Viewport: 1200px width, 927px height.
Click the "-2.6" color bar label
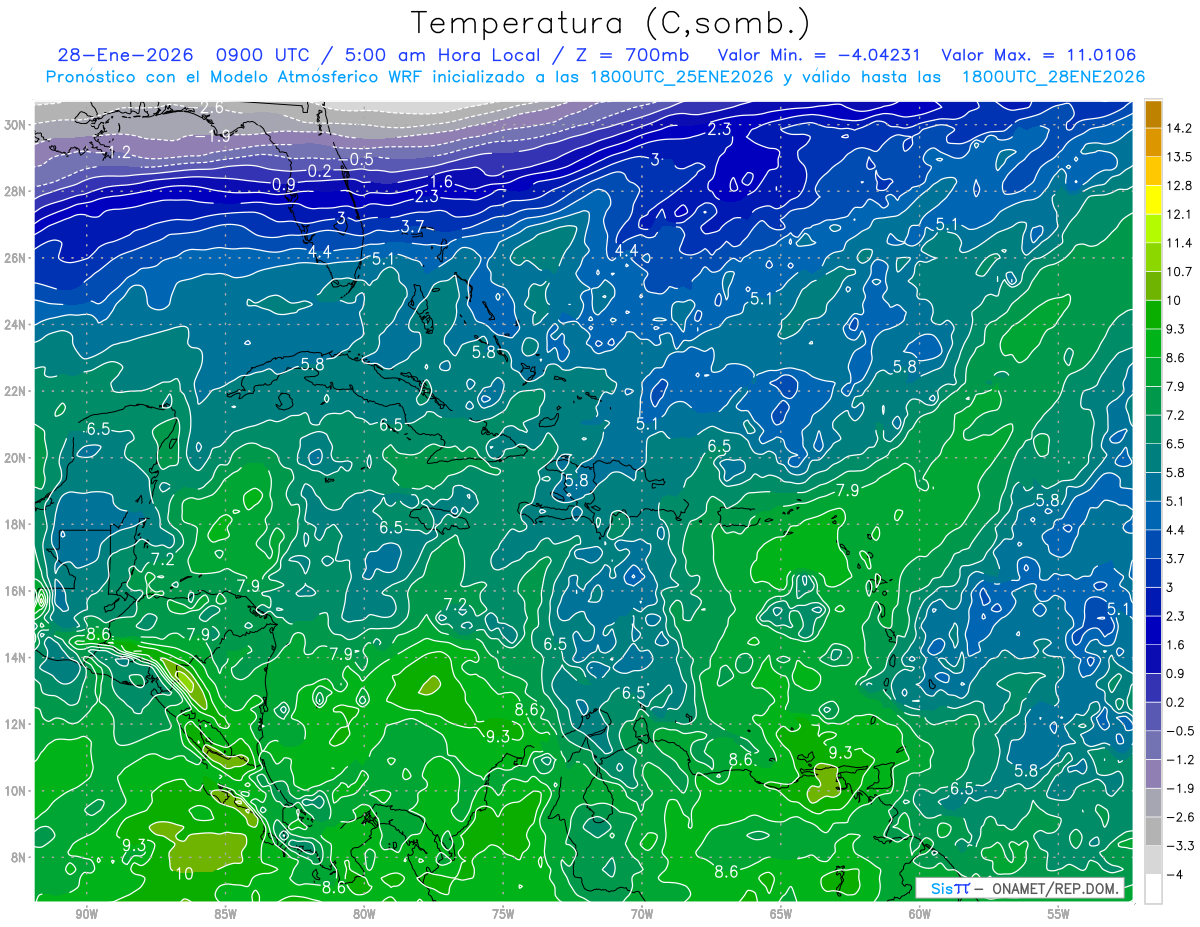click(1181, 817)
